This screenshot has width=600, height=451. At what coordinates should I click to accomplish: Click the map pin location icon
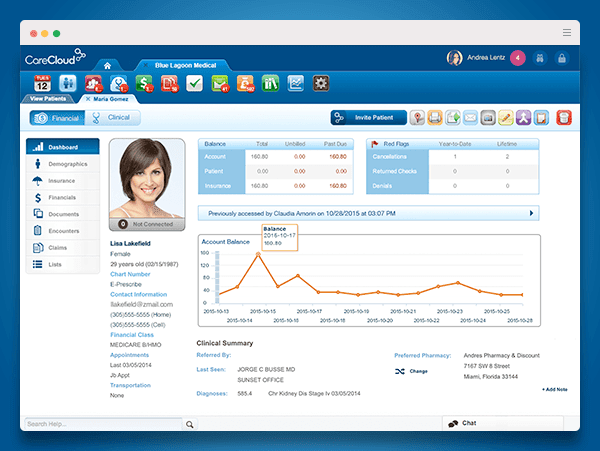417,118
